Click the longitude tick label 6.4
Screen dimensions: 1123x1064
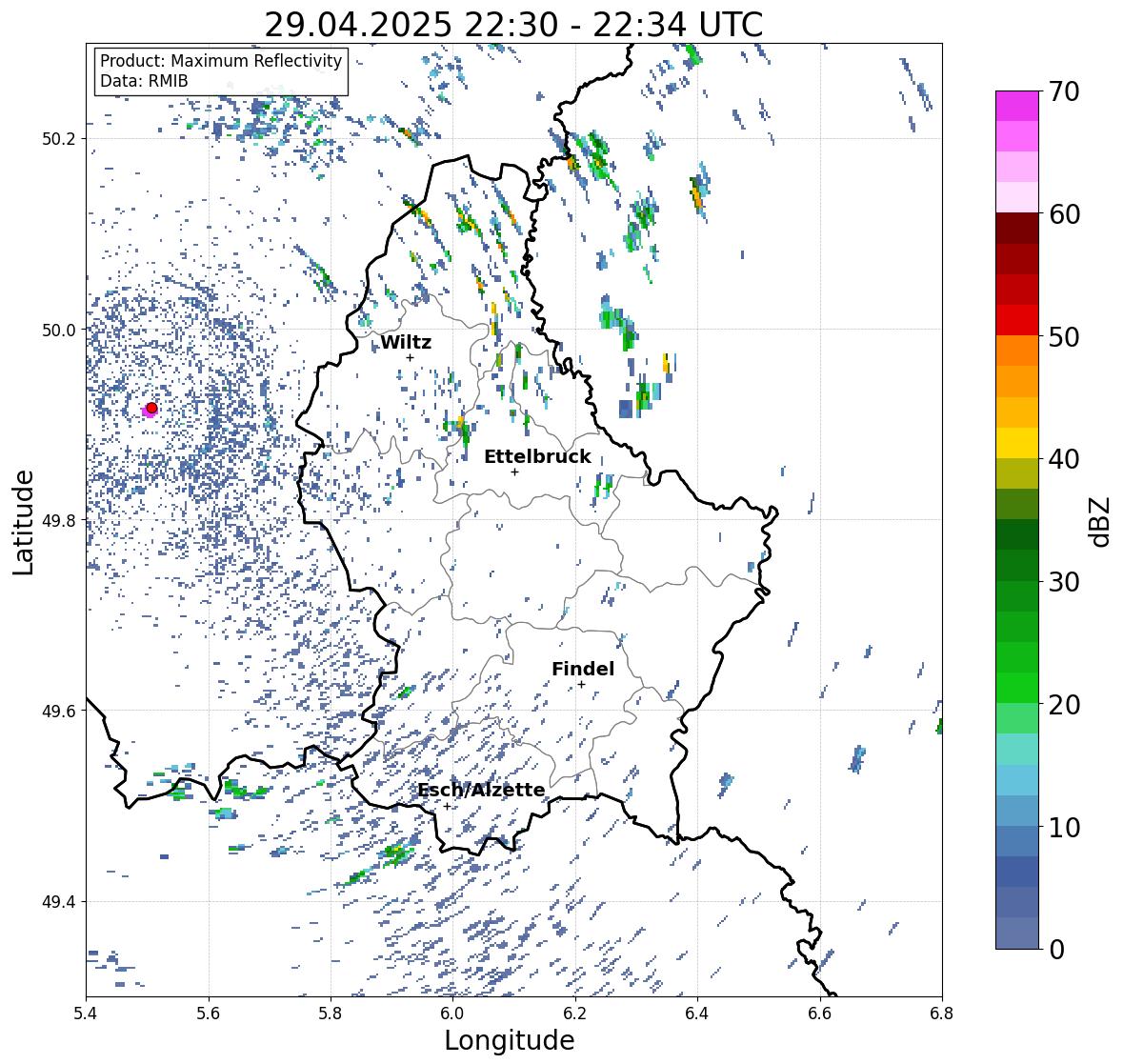click(697, 1013)
